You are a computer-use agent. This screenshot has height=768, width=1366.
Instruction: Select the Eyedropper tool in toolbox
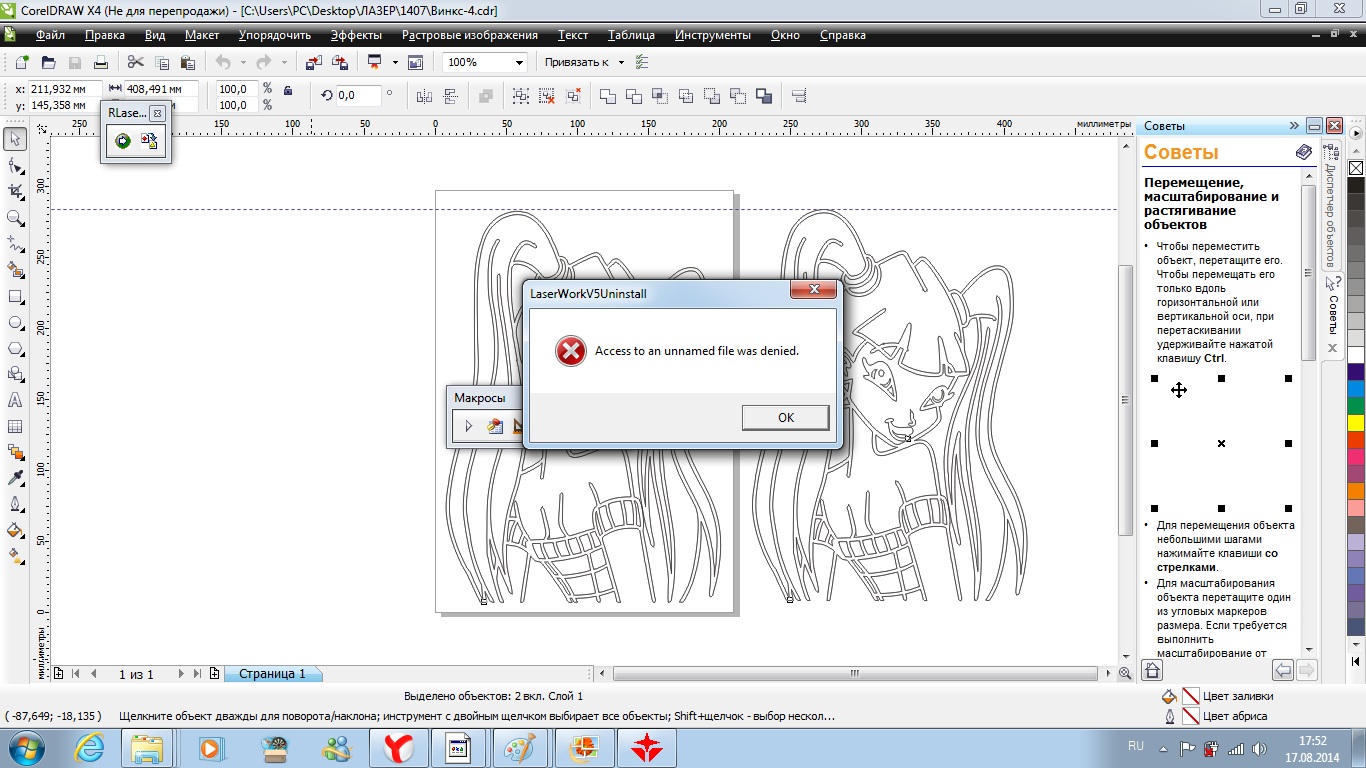[x=15, y=478]
